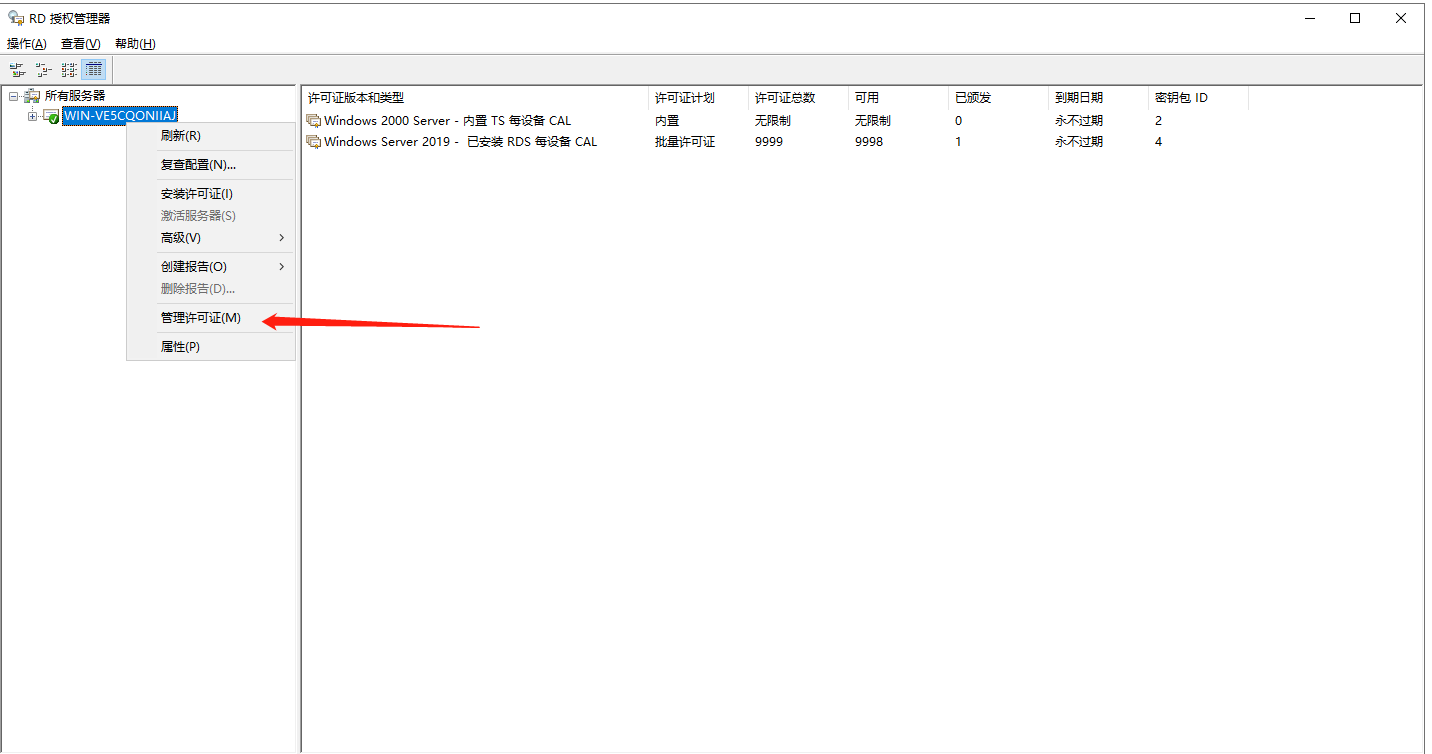This screenshot has height=754, width=1432.
Task: Expand the WIN-VE5CQONIIAJ server node
Action: click(x=32, y=117)
